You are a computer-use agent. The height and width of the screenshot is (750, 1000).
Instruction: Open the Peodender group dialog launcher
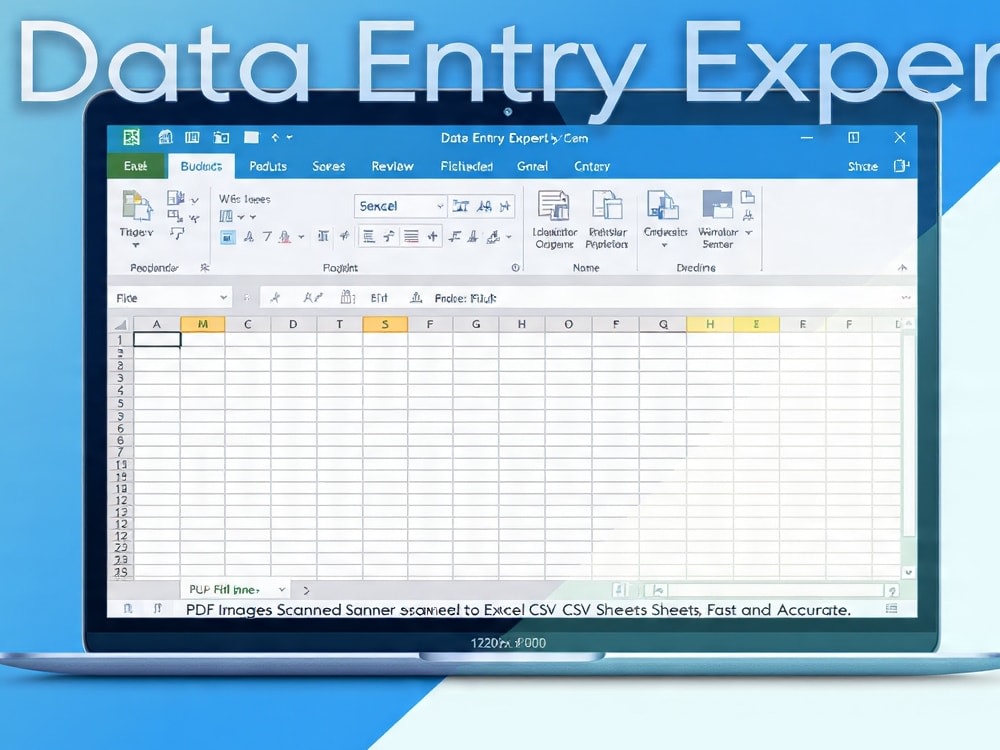coord(205,268)
